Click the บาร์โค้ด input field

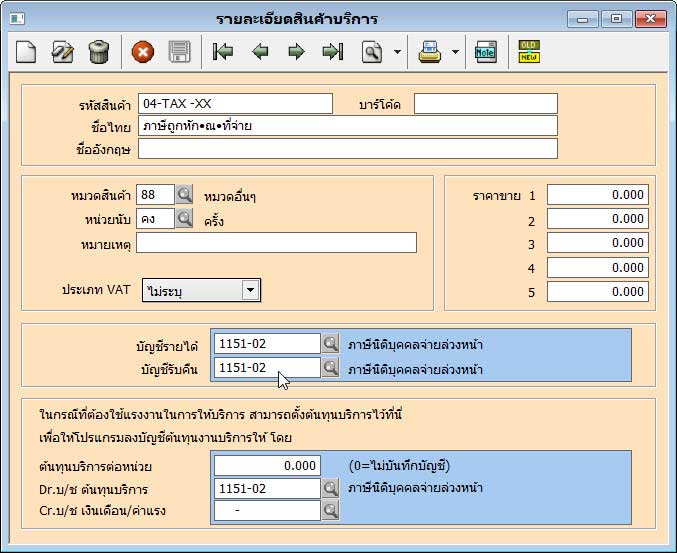(x=486, y=104)
